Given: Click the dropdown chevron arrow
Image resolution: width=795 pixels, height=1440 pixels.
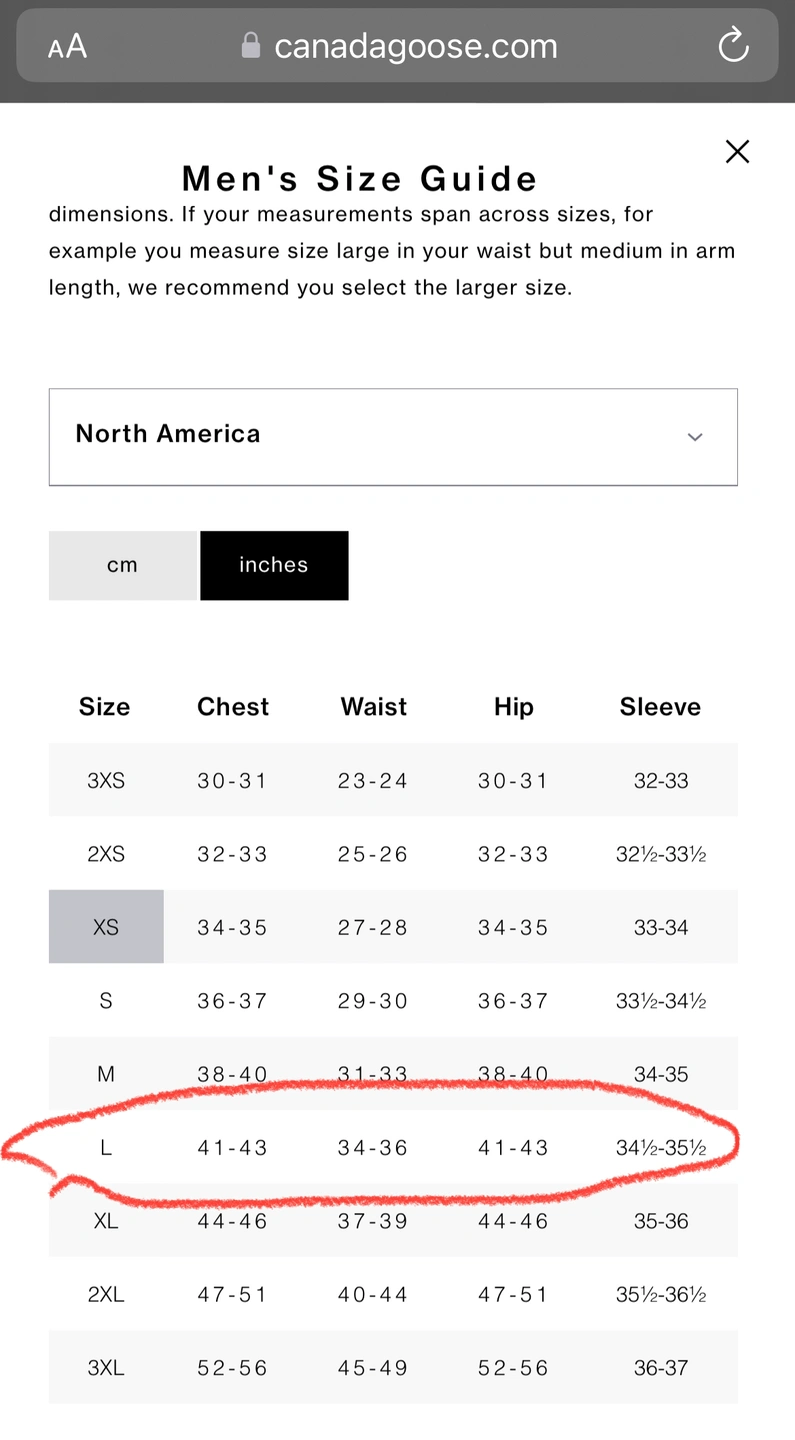Looking at the screenshot, I should click(695, 437).
